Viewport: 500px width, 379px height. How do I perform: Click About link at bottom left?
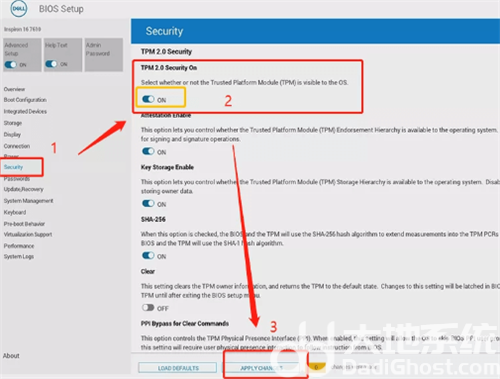point(11,356)
